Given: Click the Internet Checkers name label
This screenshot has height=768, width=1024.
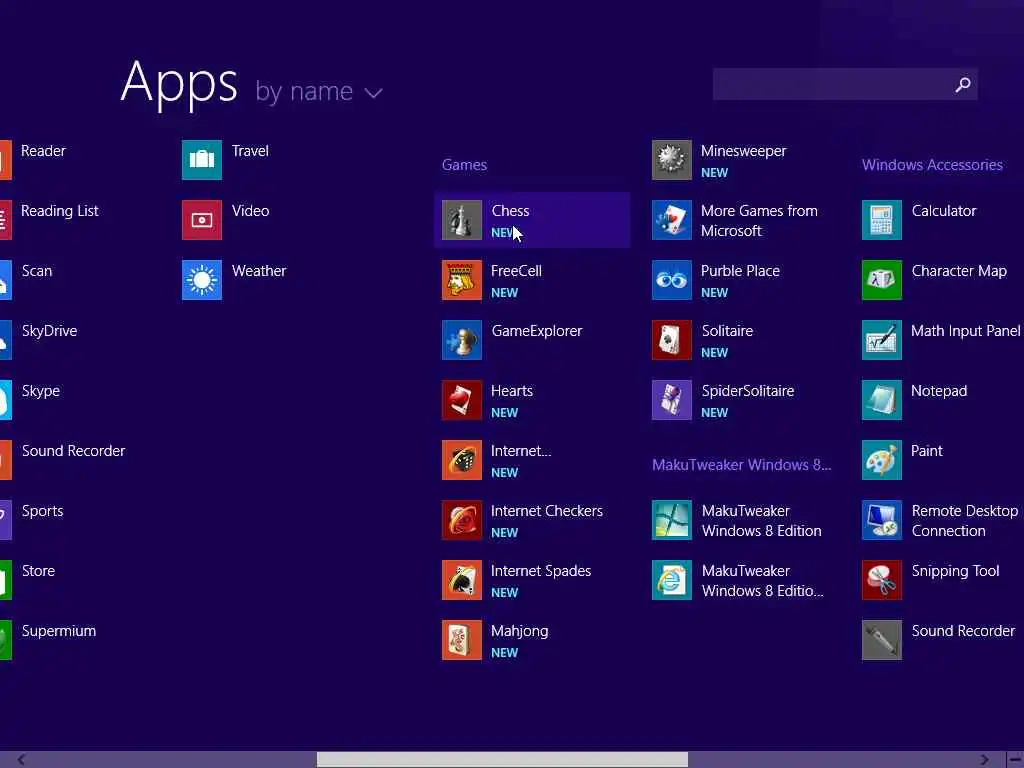Looking at the screenshot, I should 547,511.
